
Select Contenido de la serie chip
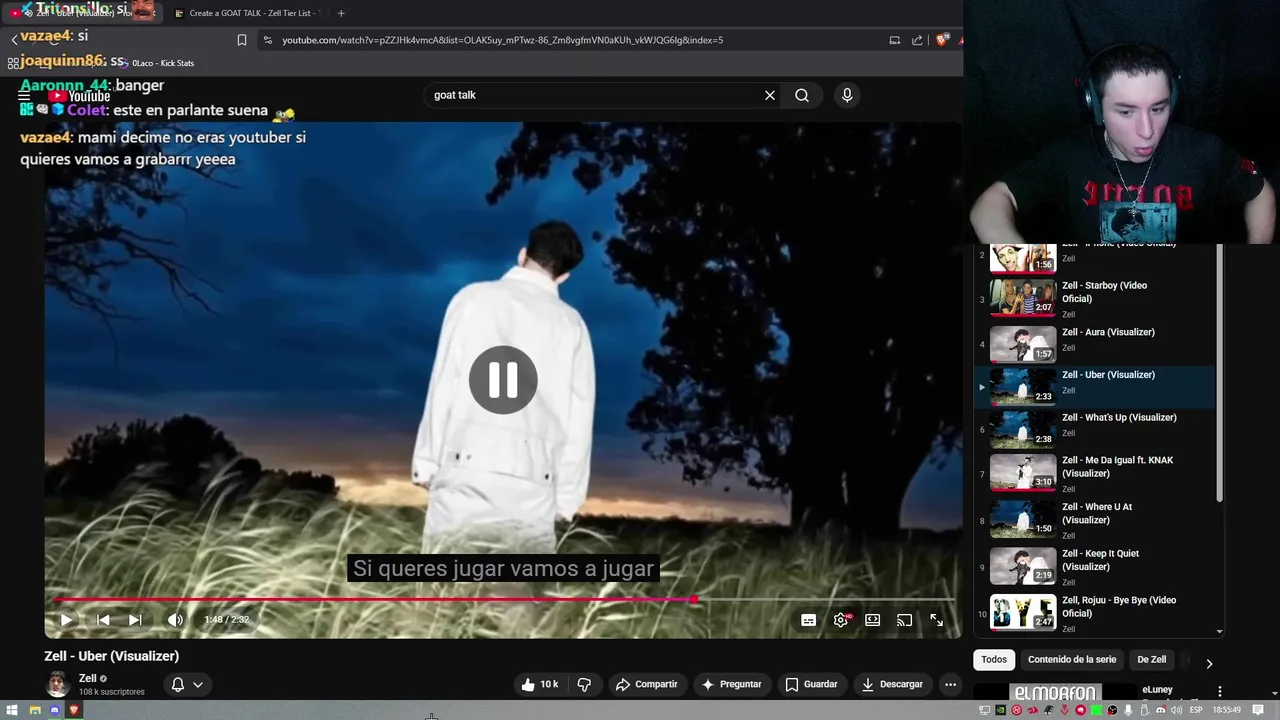coord(1072,660)
